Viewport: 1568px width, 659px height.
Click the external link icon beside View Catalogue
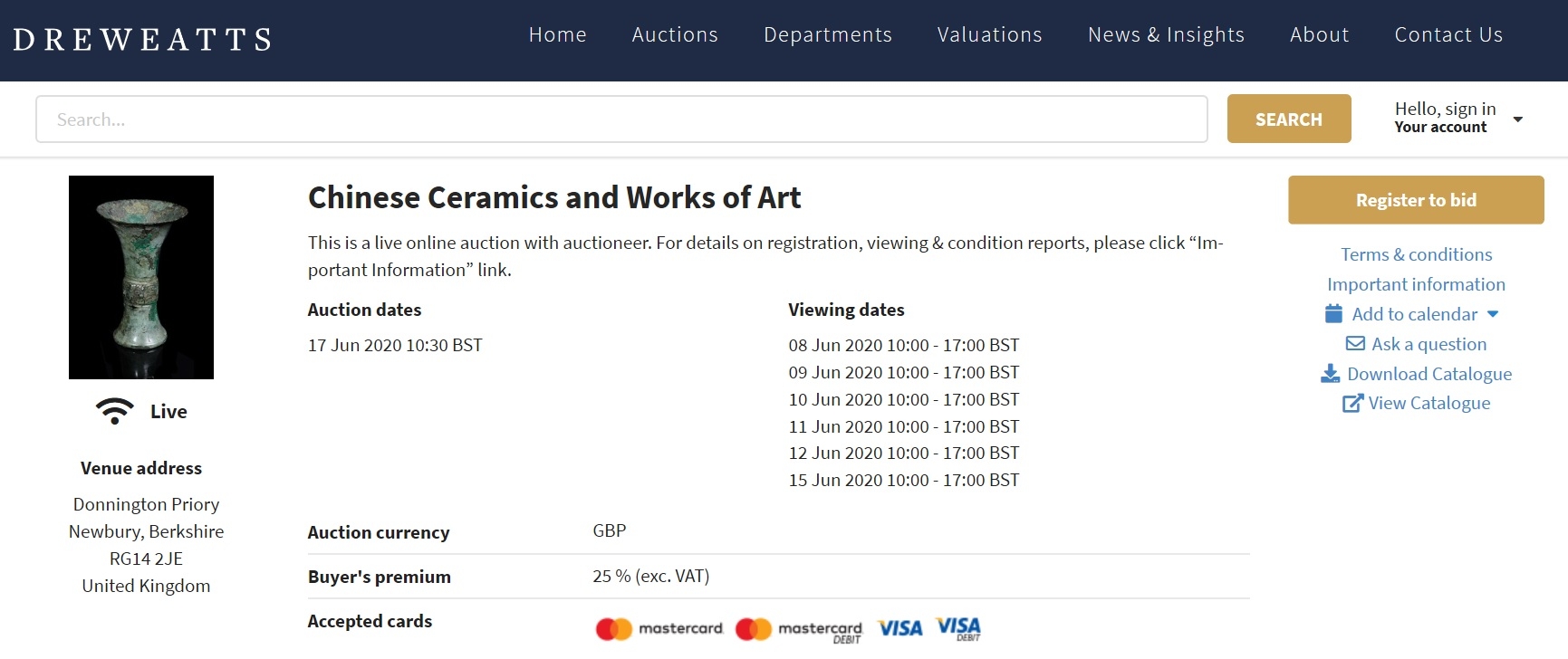tap(1352, 404)
